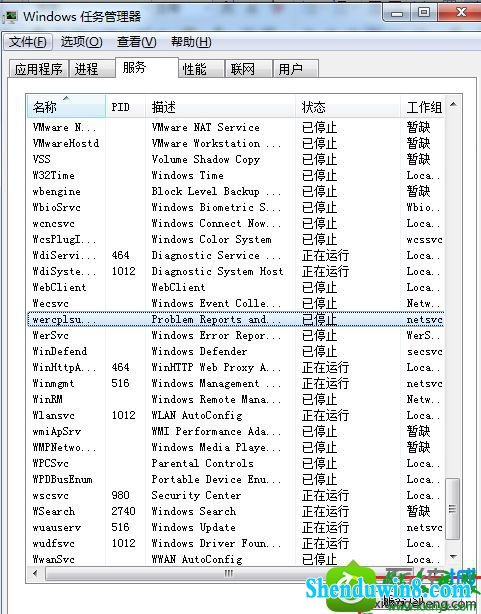Select the WwanSvc service row

236,559
